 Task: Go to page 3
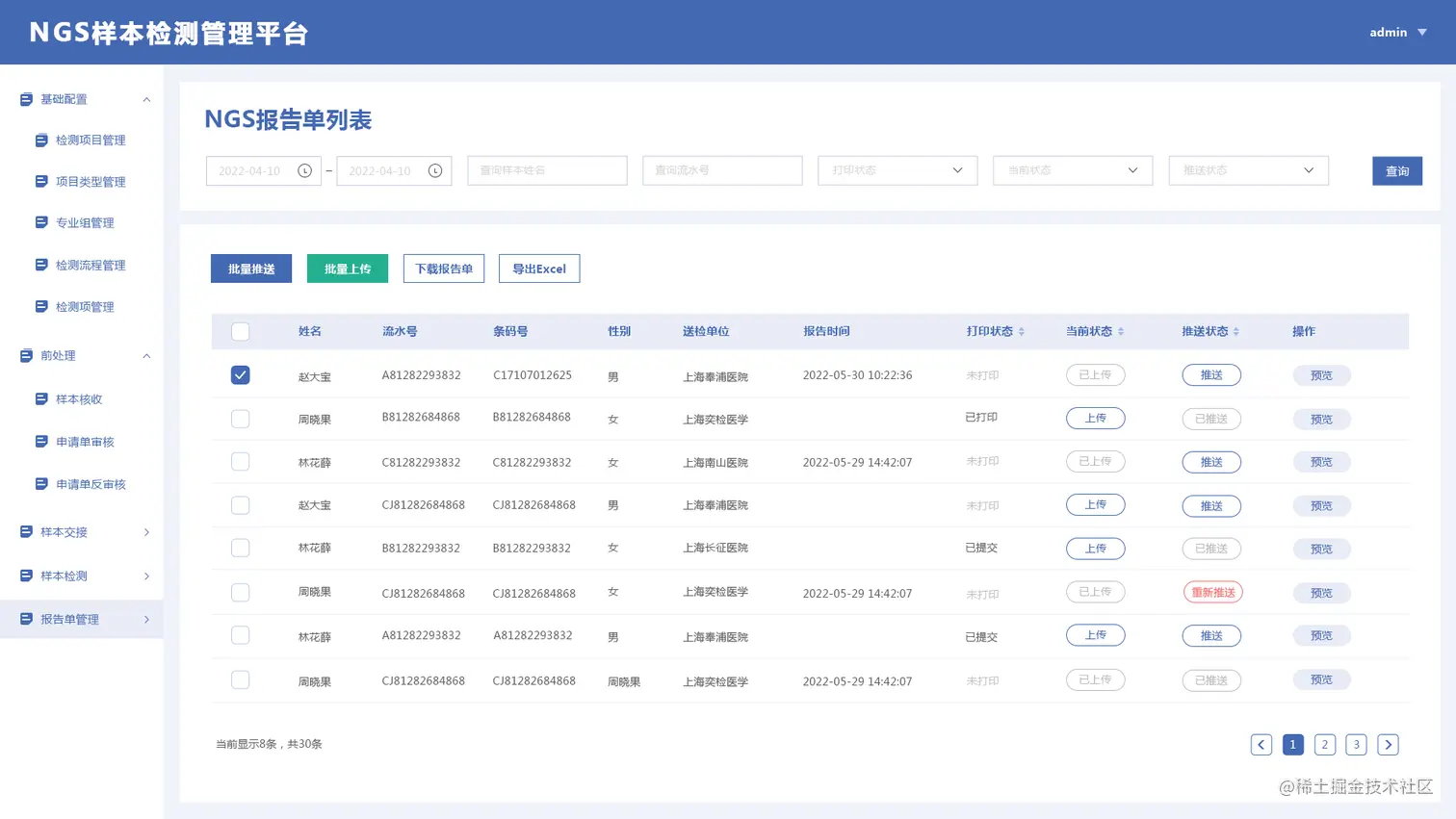tap(1356, 744)
